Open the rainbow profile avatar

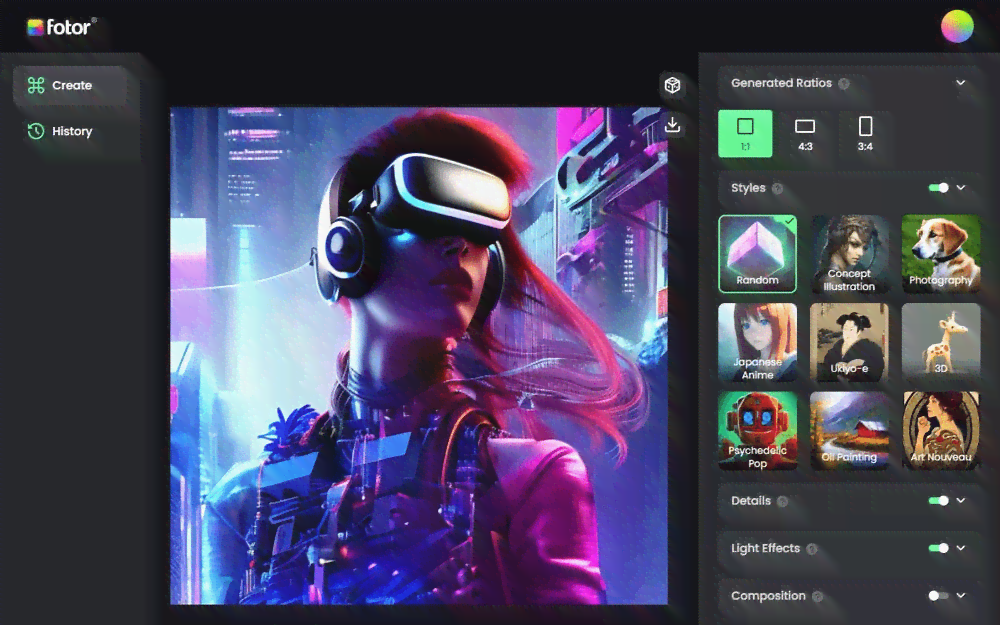pyautogui.click(x=957, y=26)
